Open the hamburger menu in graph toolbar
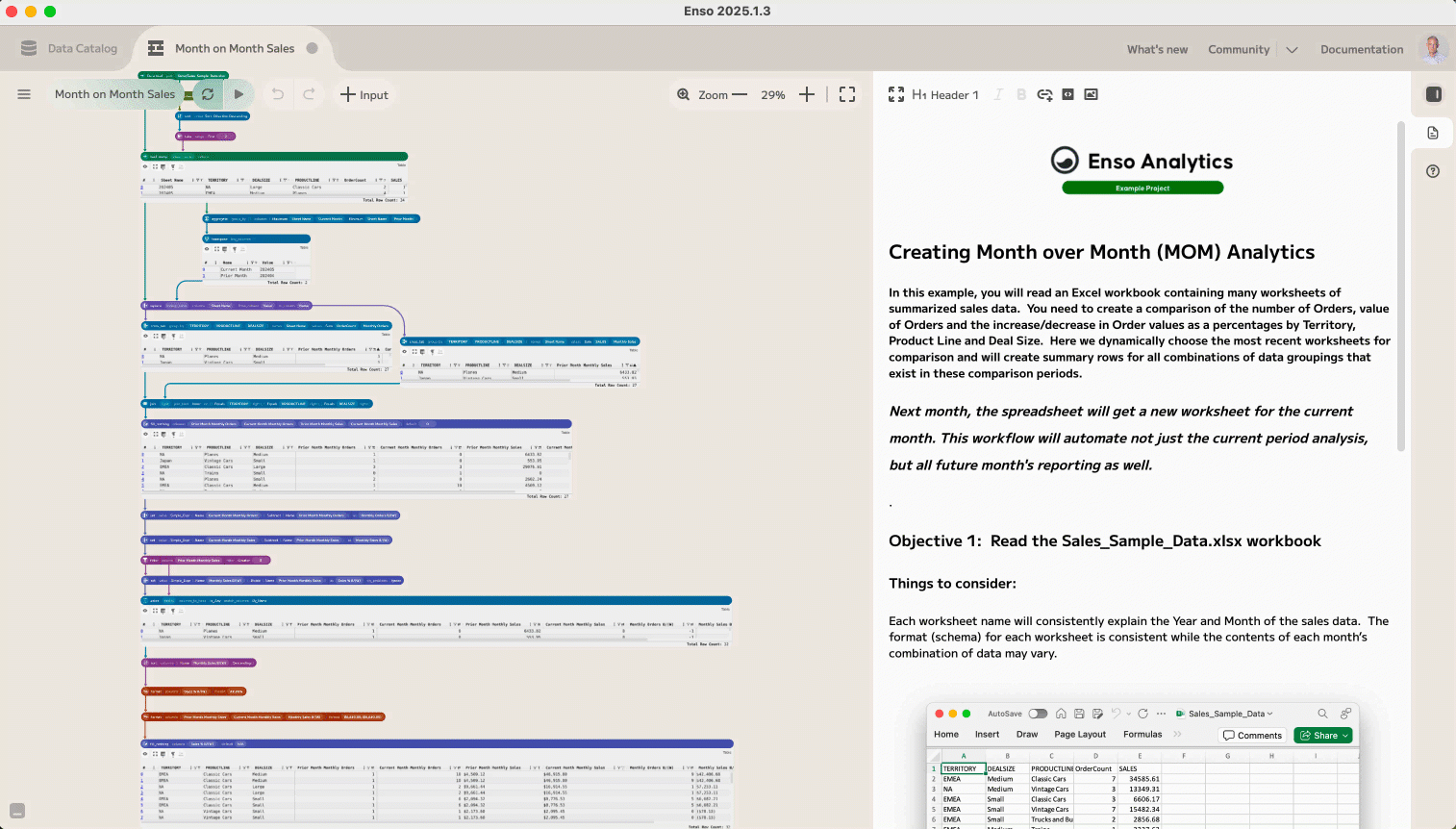Image resolution: width=1456 pixels, height=829 pixels. pyautogui.click(x=24, y=94)
